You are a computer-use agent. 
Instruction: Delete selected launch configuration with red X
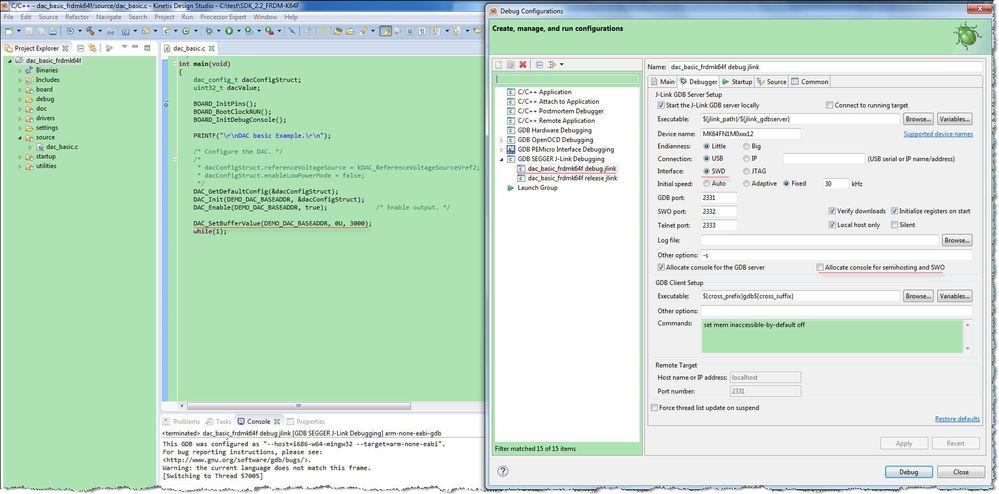tap(523, 65)
